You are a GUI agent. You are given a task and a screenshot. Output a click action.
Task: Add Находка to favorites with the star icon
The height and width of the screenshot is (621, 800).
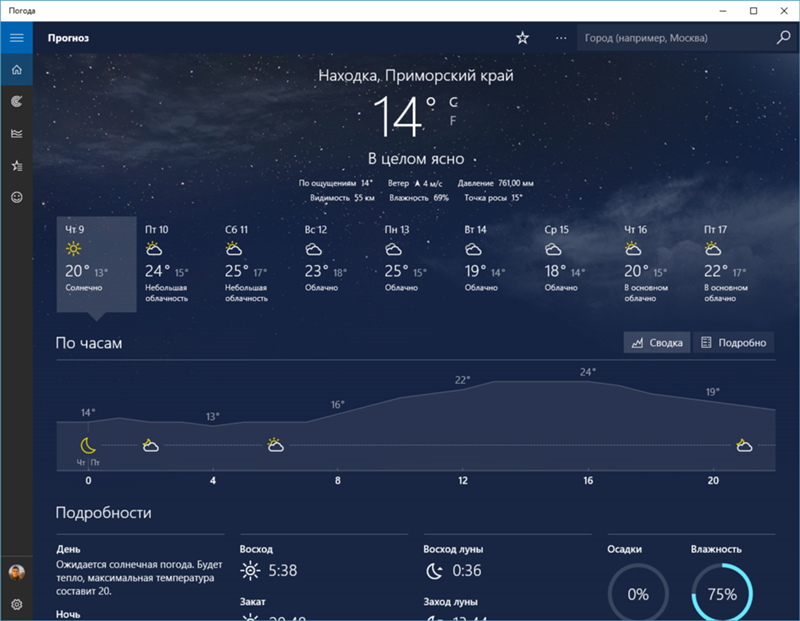click(522, 38)
